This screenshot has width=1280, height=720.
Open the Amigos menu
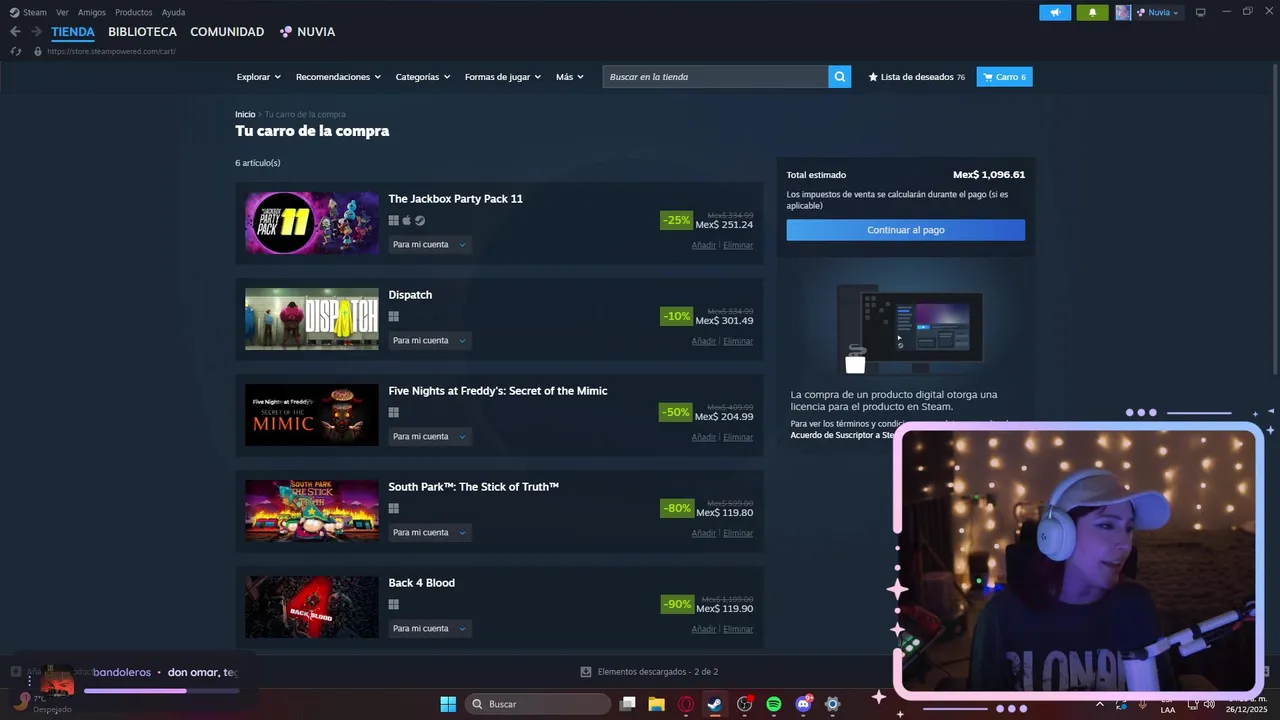[92, 12]
